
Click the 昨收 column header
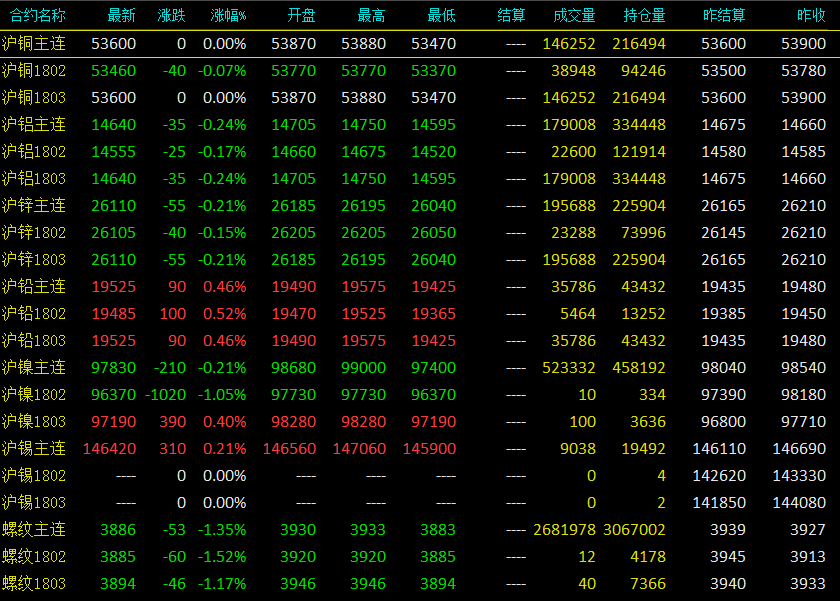pyautogui.click(x=812, y=16)
